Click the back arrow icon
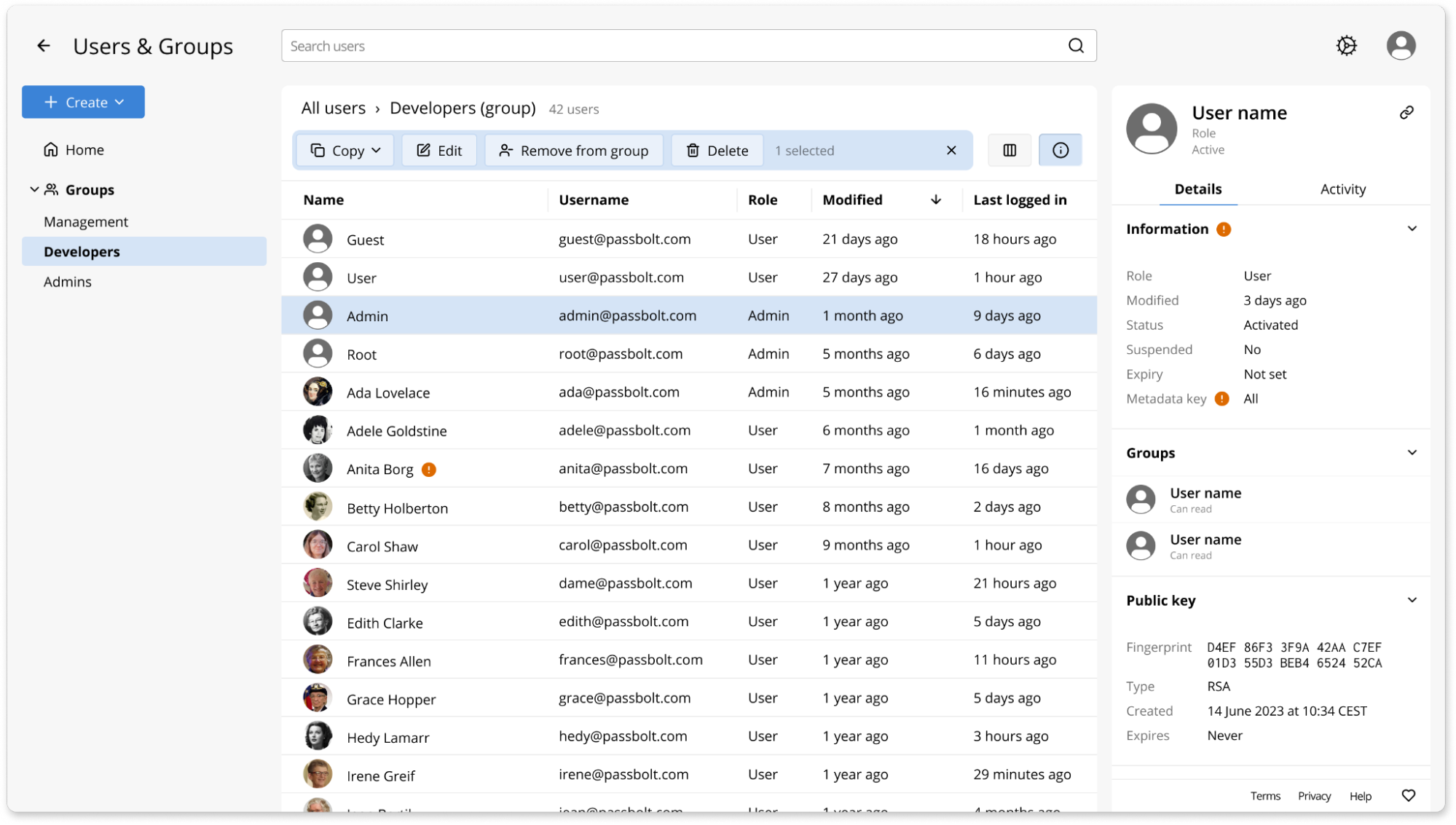 [x=44, y=46]
